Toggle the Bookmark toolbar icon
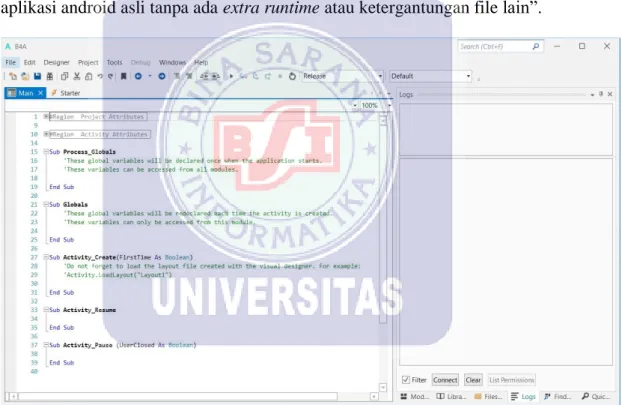622x405 pixels. tap(123, 76)
